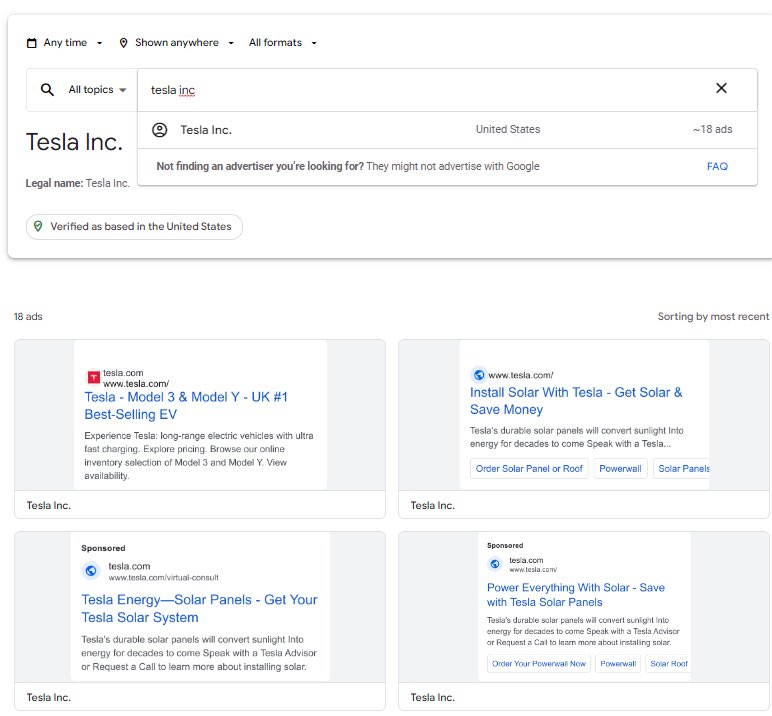Viewport: 772px width, 716px height.
Task: Click the magnifying glass search icon
Action: pos(47,90)
